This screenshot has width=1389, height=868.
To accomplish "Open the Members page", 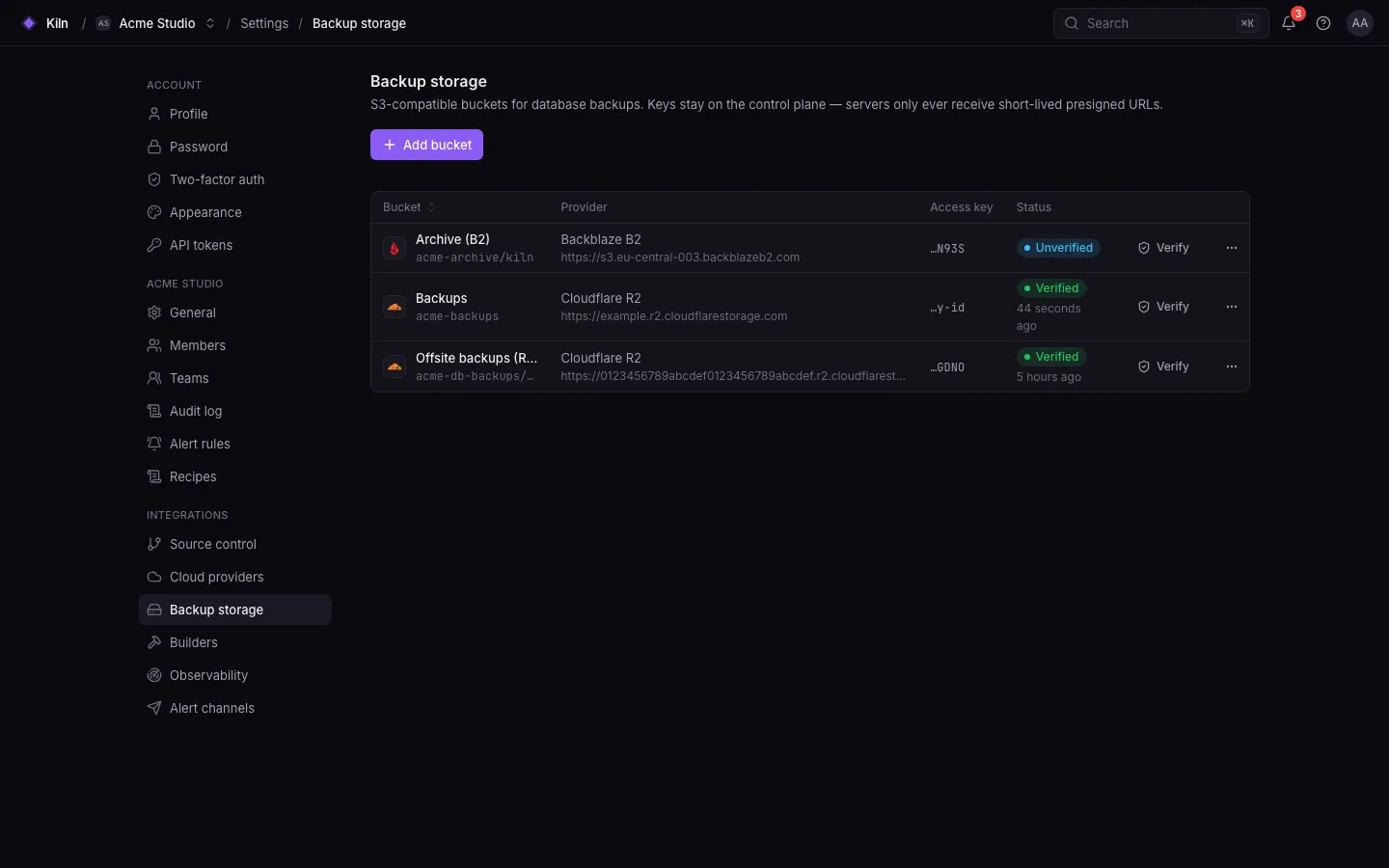I will coord(235,345).
